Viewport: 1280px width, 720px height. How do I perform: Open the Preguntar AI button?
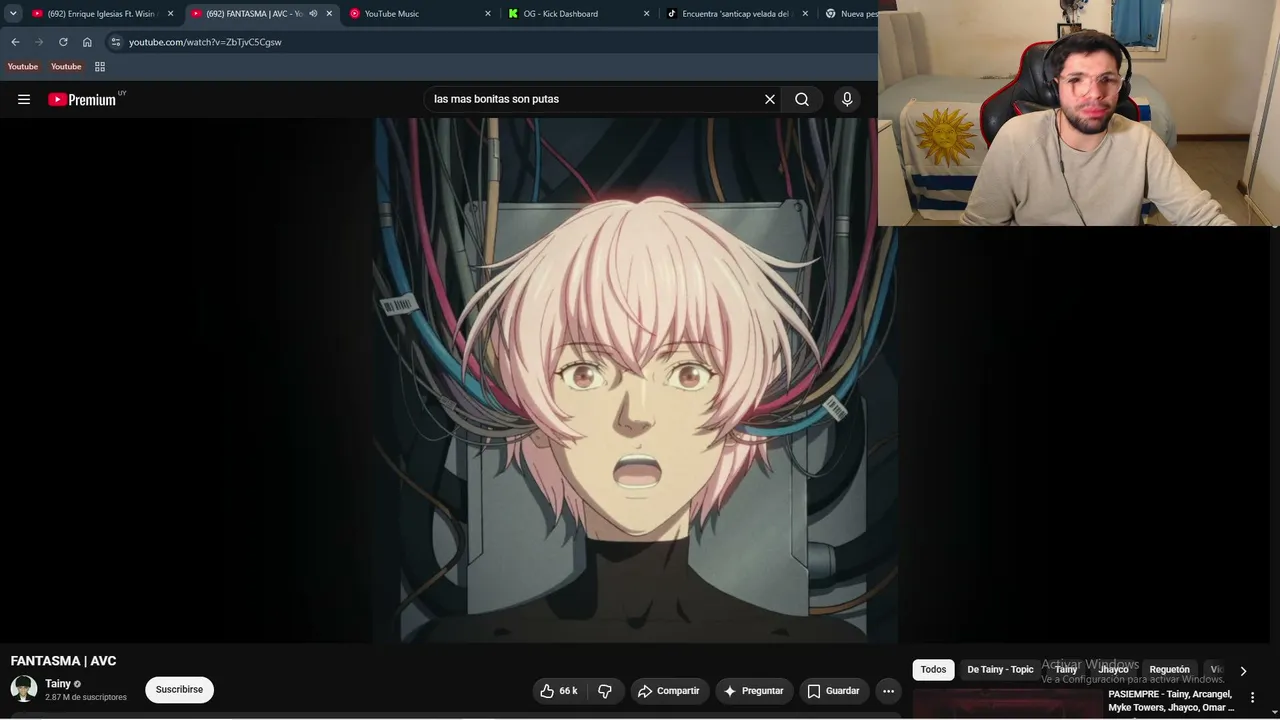coord(754,691)
